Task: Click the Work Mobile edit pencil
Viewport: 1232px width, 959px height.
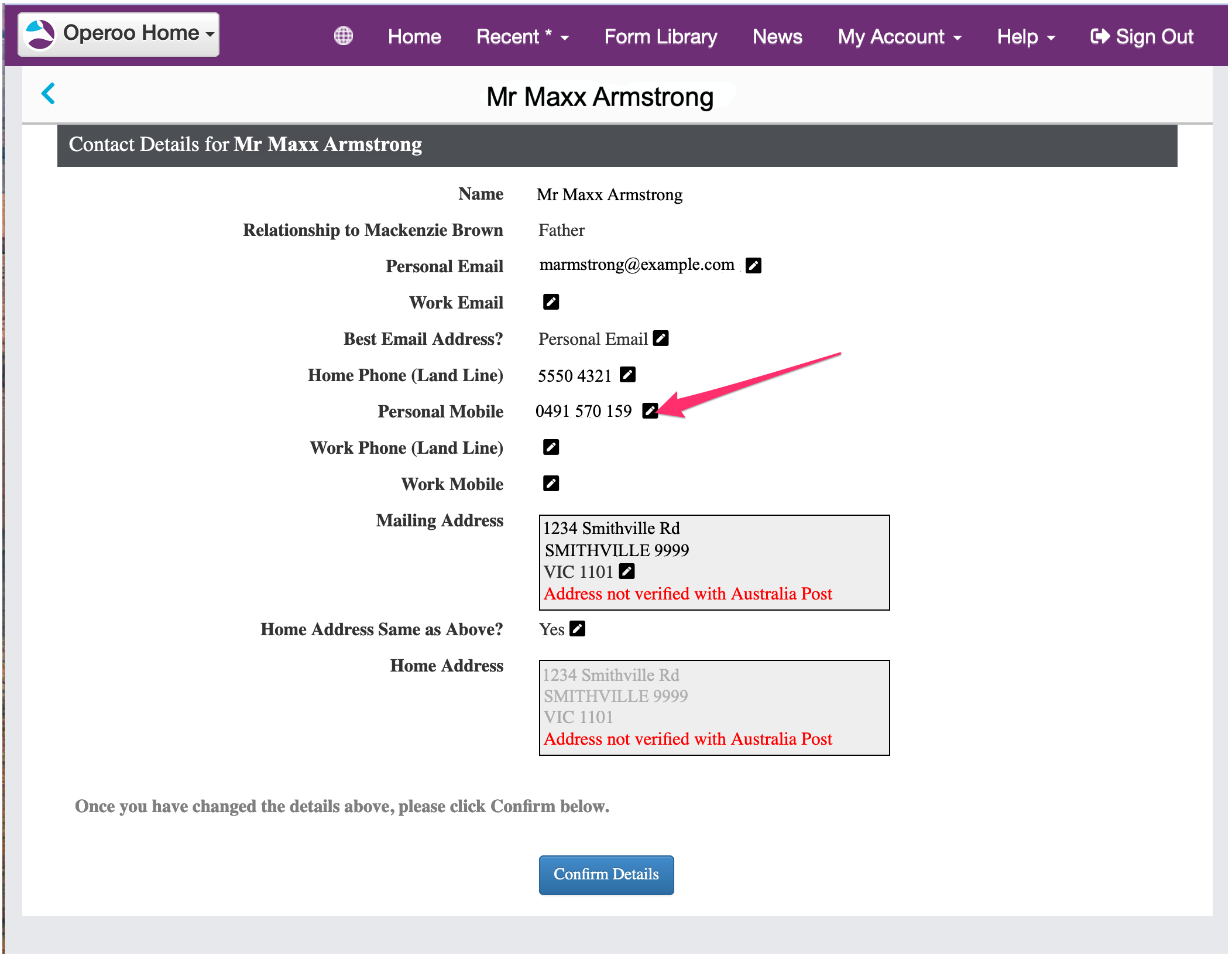Action: (551, 484)
